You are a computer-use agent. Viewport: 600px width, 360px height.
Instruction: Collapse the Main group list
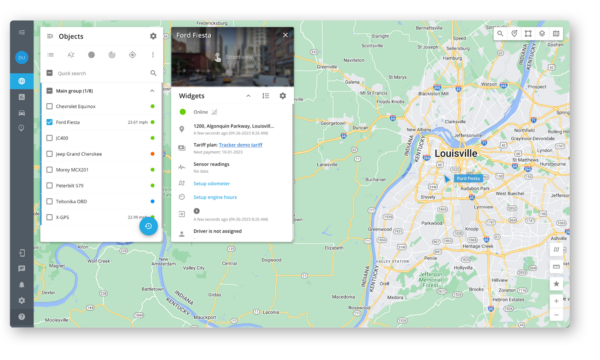[x=152, y=91]
